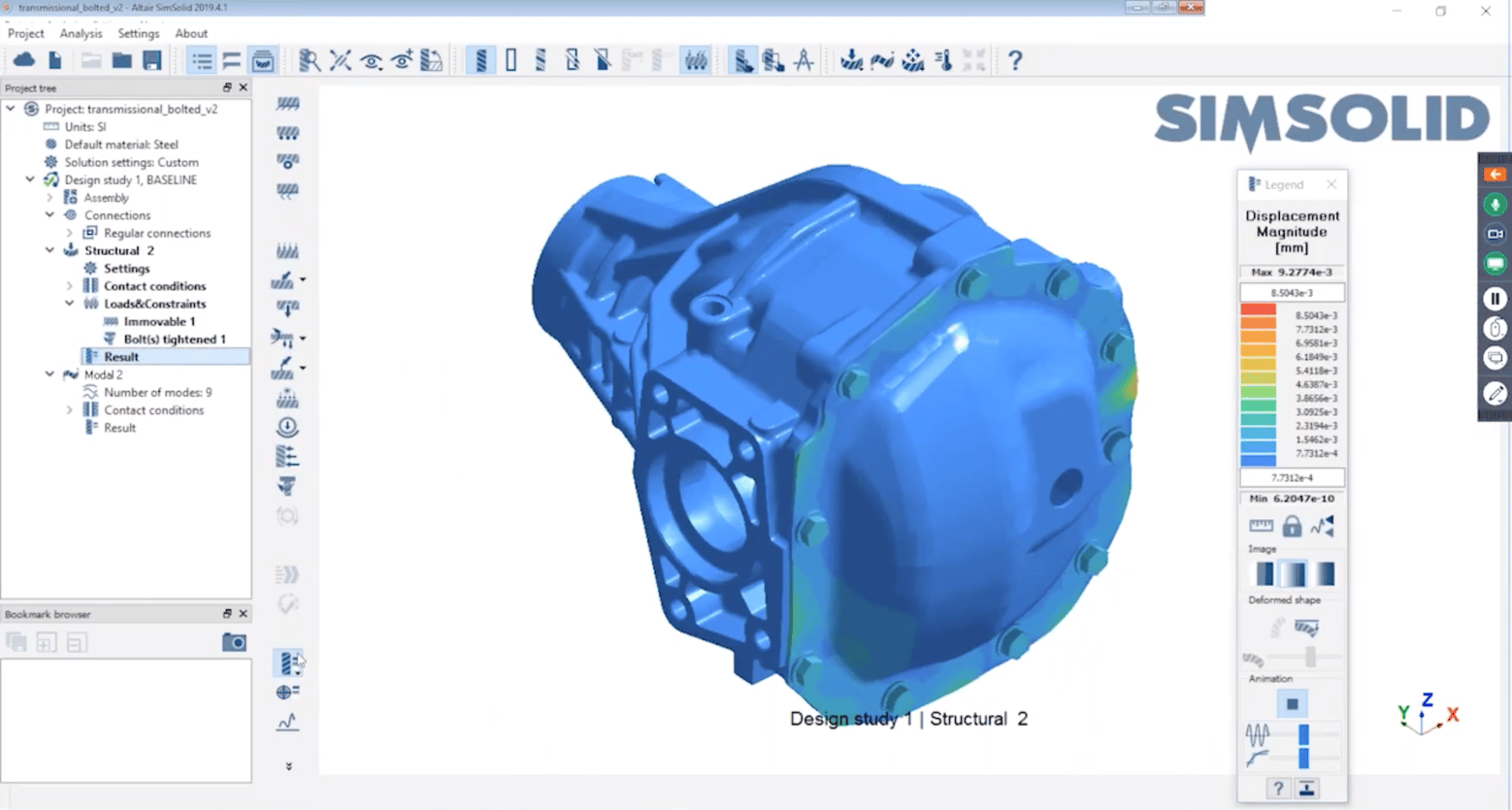This screenshot has width=1512, height=810.
Task: Activate the zoom to area tool
Action: [309, 60]
